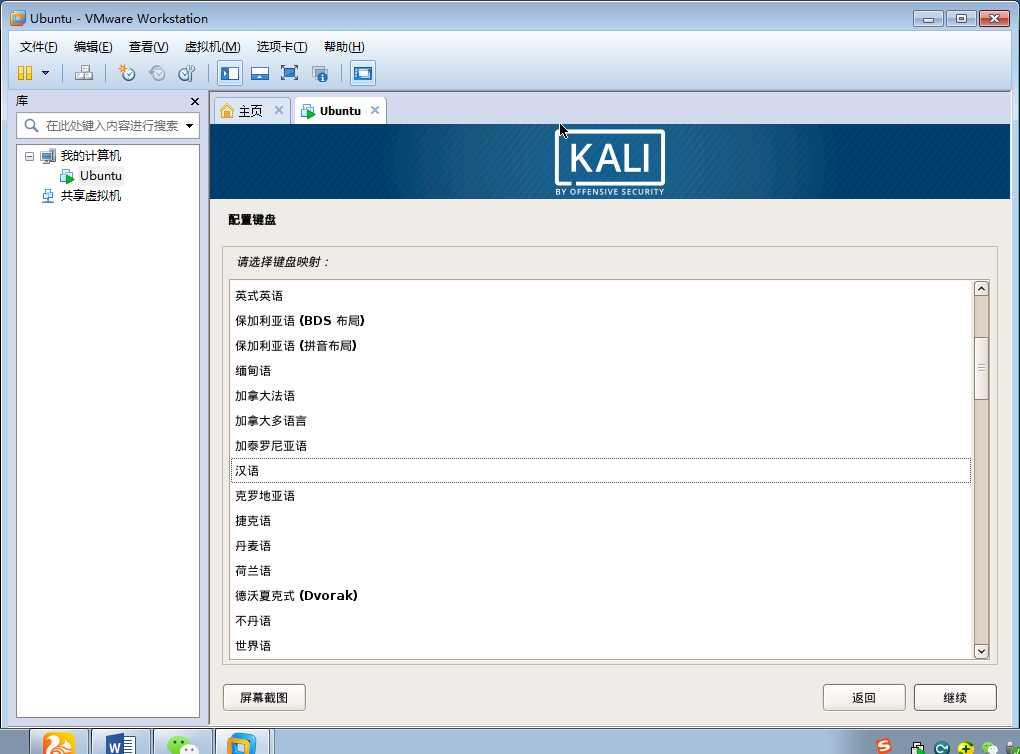Toggle the library sidebar view icon

230,74
